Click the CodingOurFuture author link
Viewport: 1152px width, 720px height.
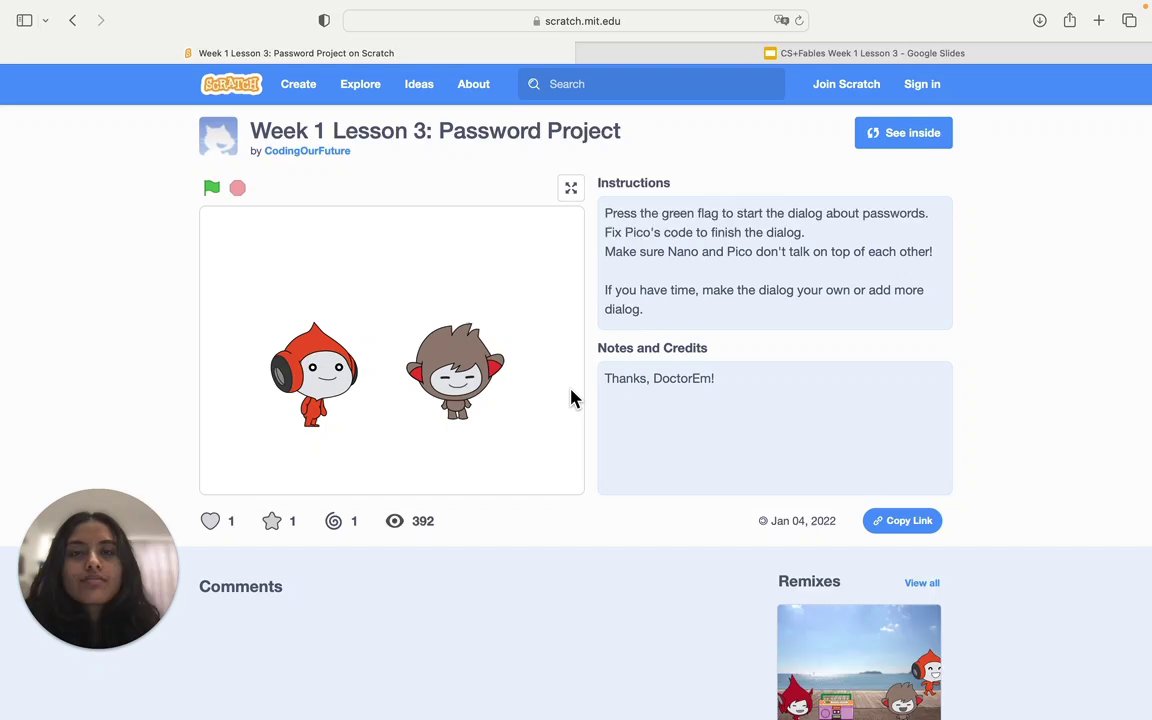[307, 151]
